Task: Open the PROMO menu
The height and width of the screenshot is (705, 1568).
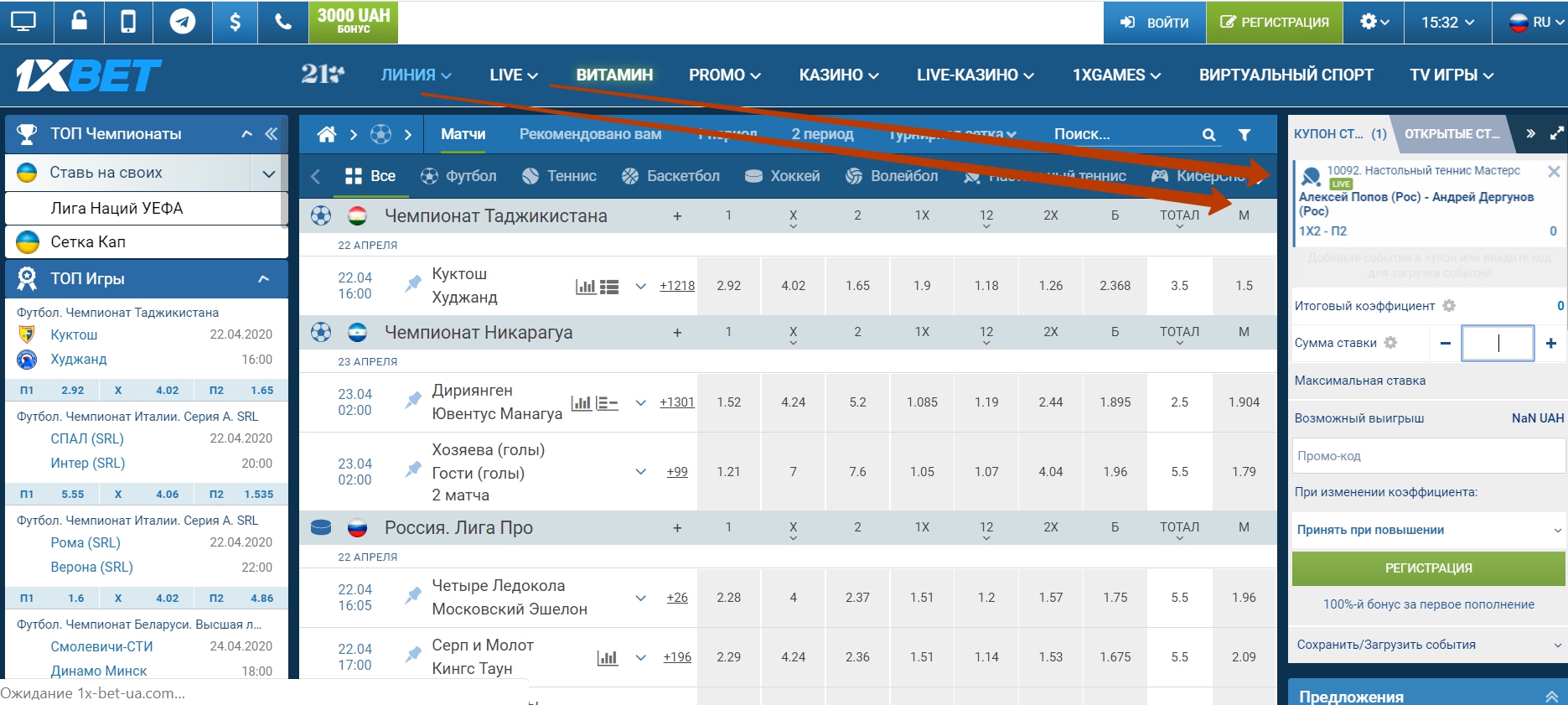Action: coord(725,75)
